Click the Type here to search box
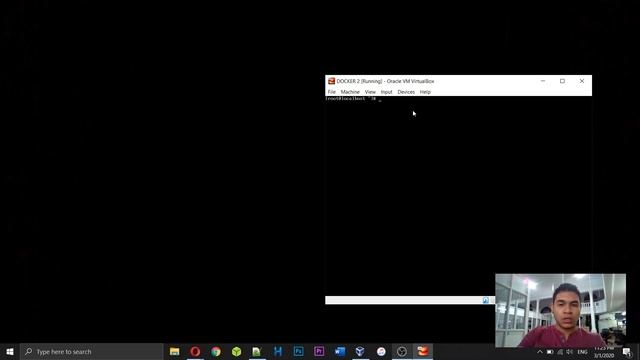This screenshot has width=640, height=360. tap(91, 351)
